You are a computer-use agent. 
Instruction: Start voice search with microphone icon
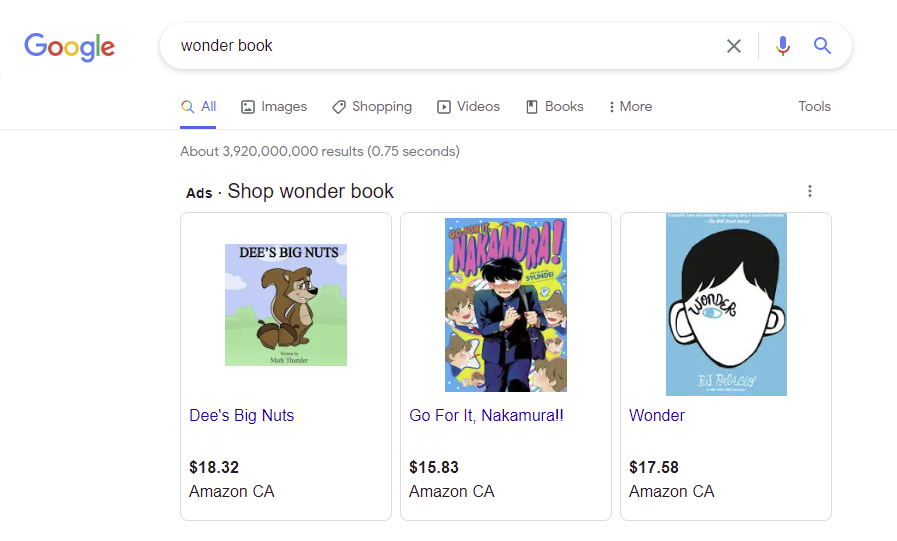pyautogui.click(x=783, y=46)
